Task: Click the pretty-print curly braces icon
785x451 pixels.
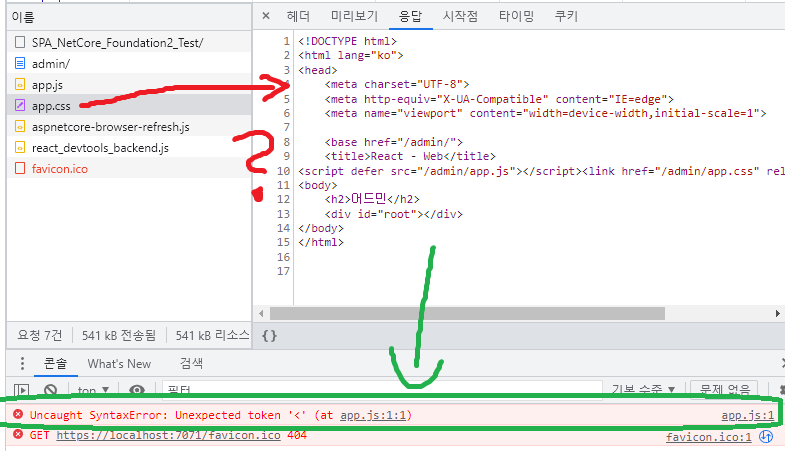Action: coord(269,335)
